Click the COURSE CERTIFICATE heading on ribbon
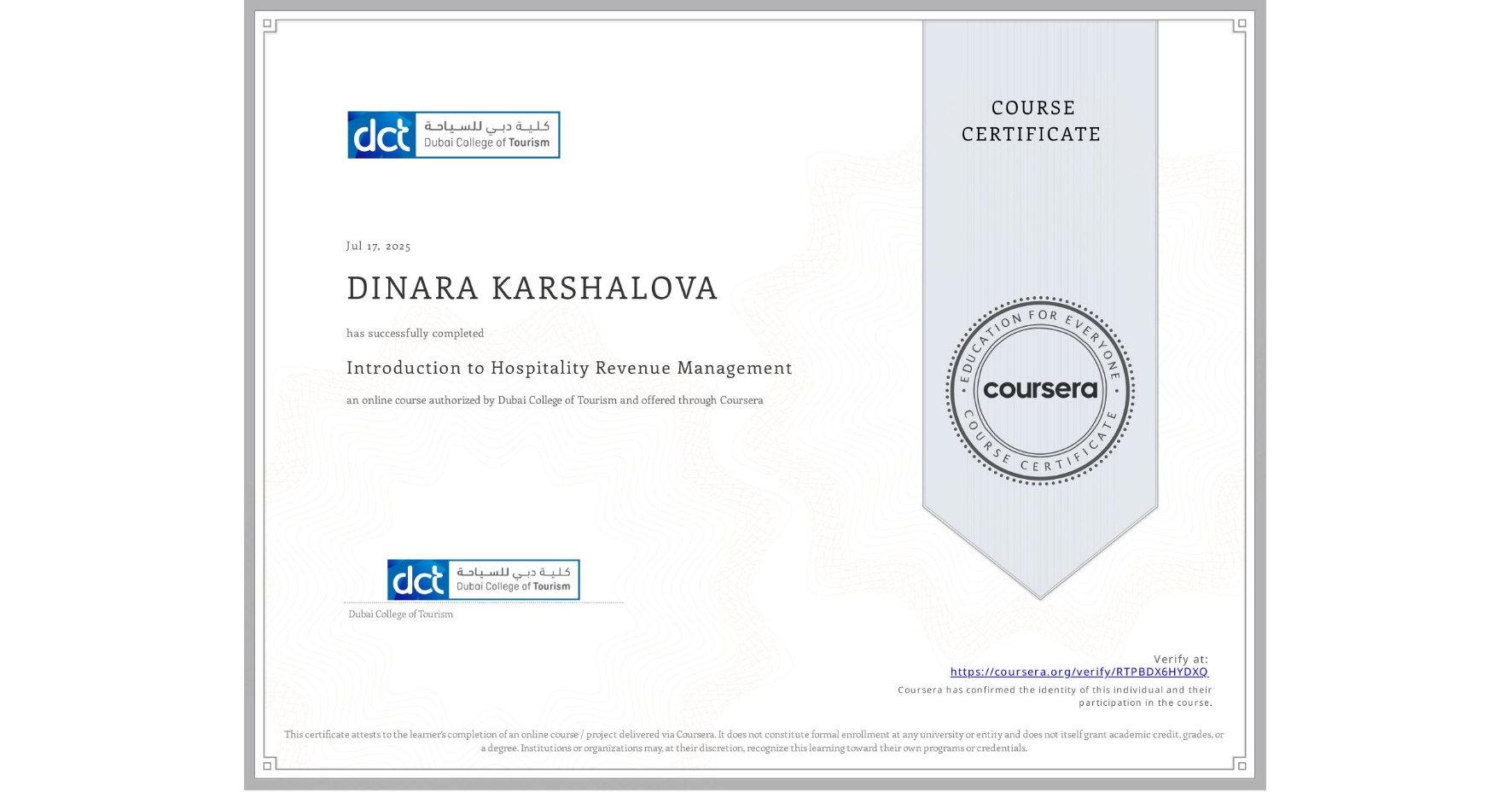This screenshot has height=792, width=1512. point(1032,121)
